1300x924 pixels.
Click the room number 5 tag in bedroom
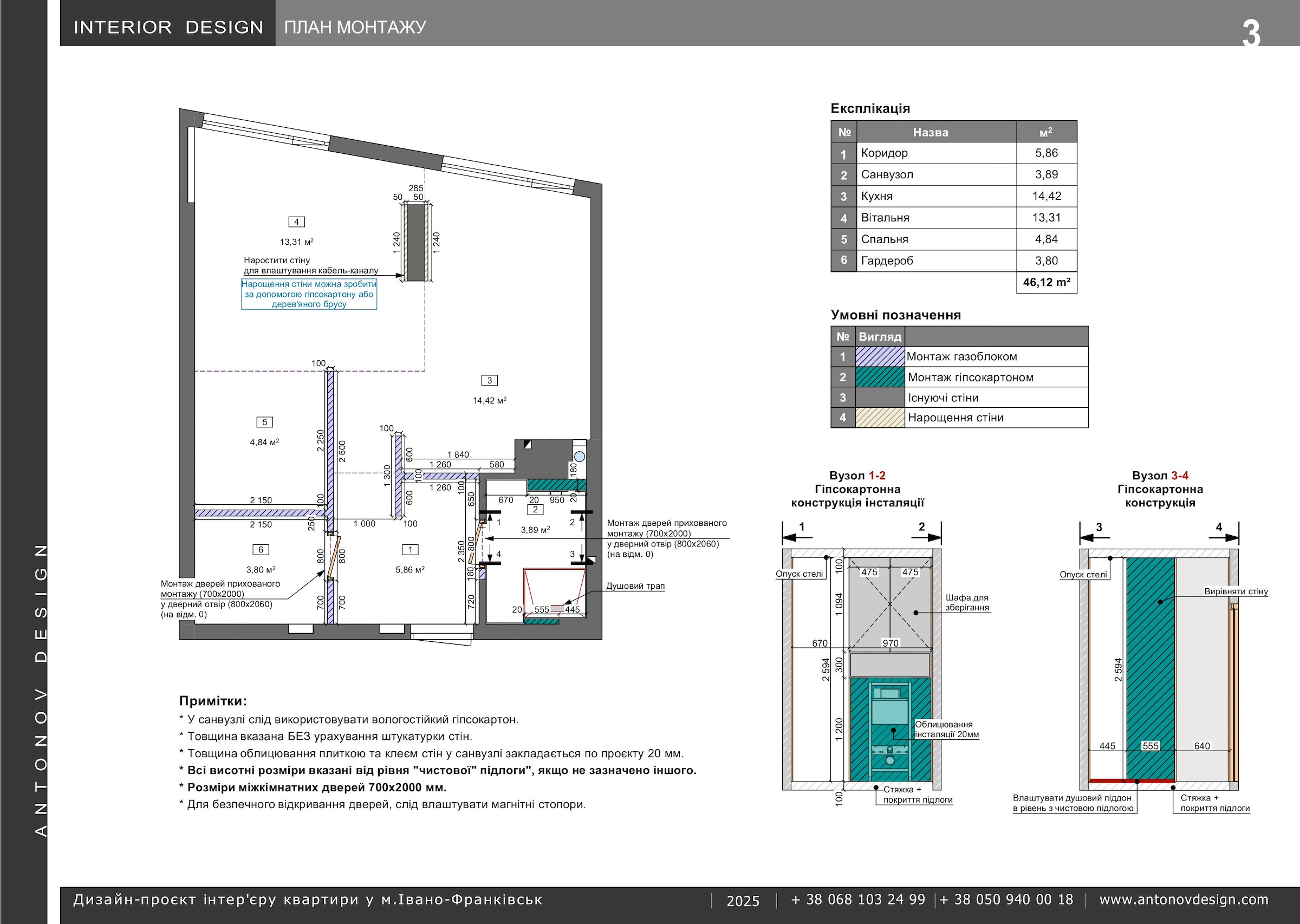264,422
